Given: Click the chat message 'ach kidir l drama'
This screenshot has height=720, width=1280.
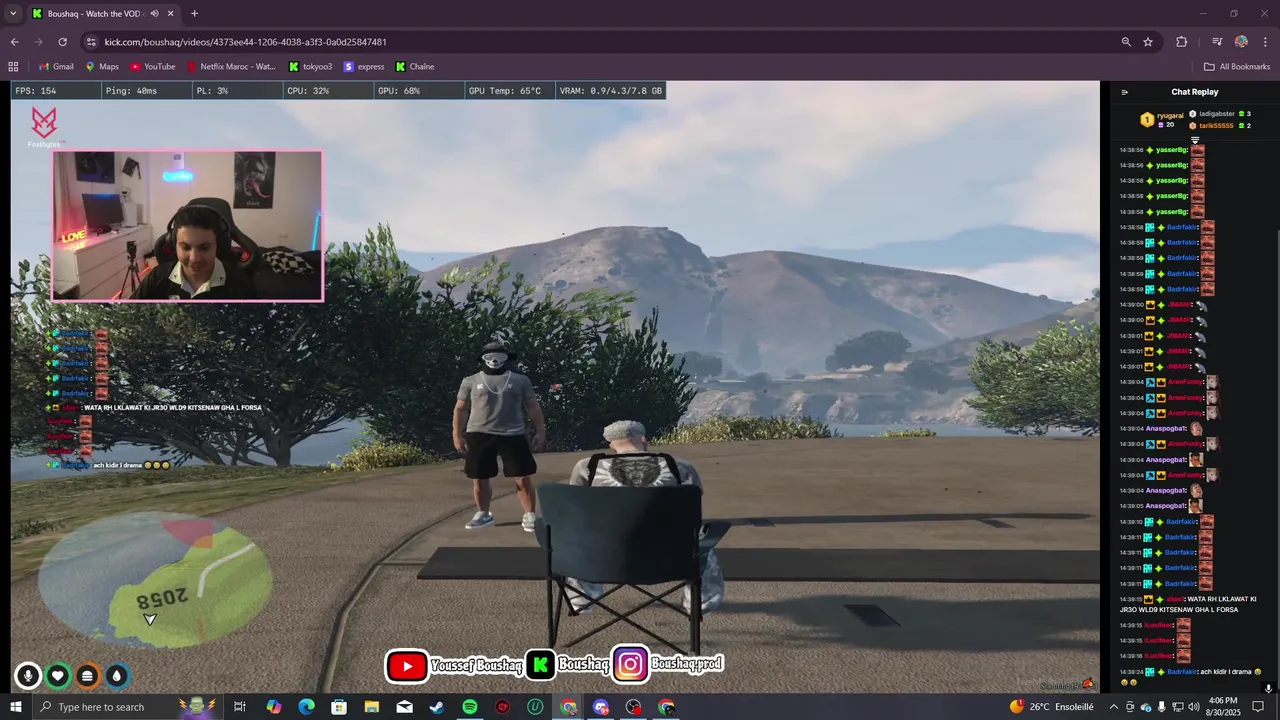Looking at the screenshot, I should point(1191,677).
